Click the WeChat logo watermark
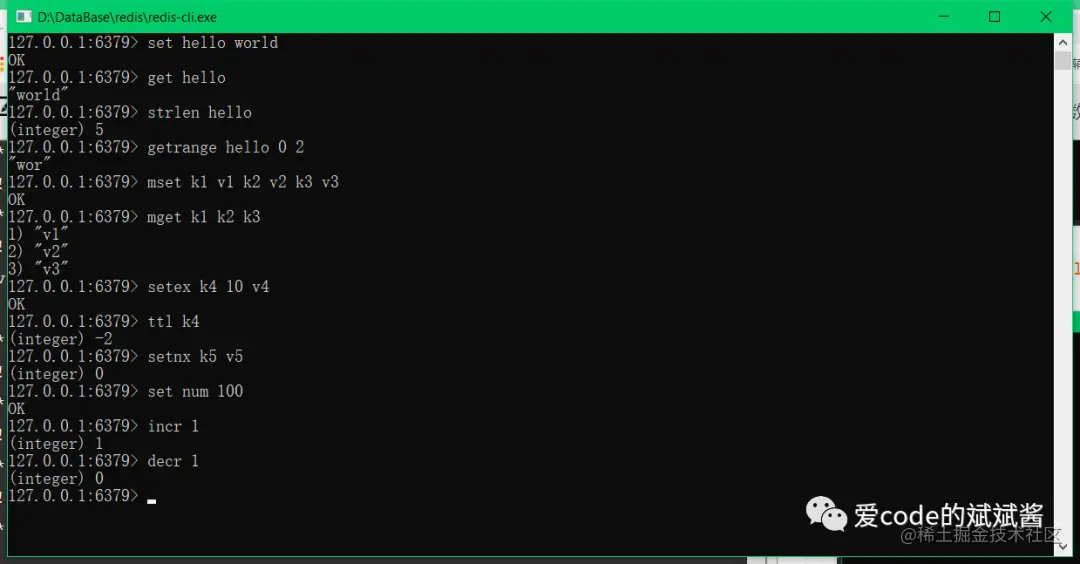 click(826, 514)
